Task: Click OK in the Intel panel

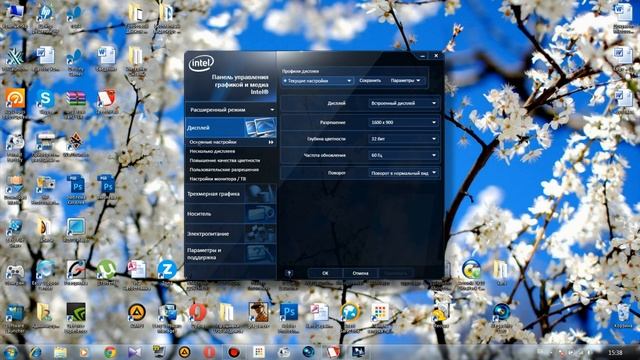Action: click(x=325, y=273)
